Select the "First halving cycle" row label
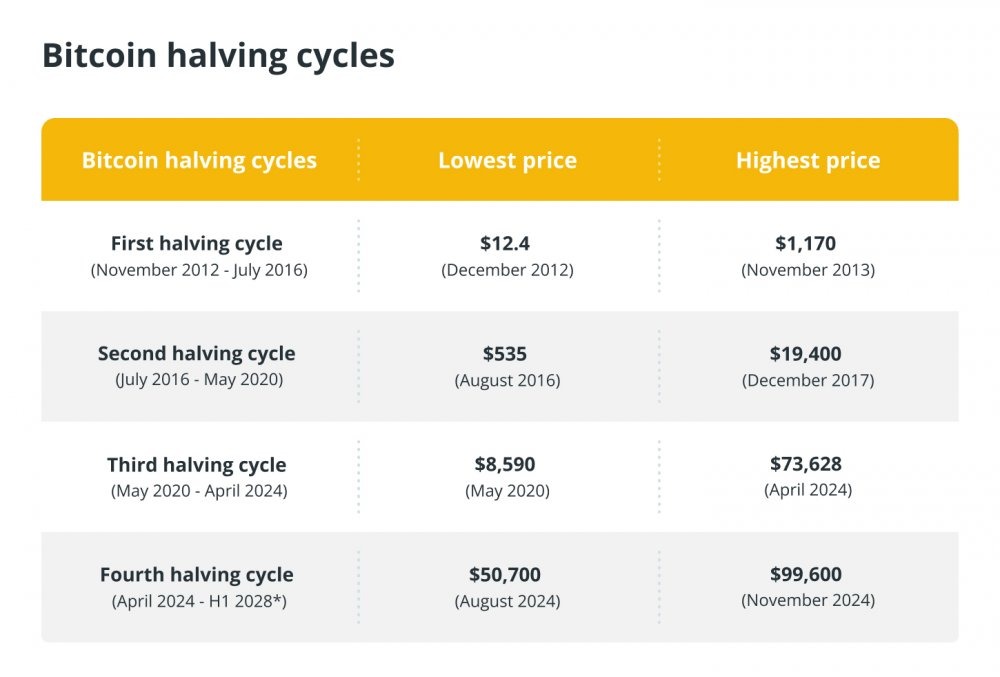Screen dimensions: 1000x677 click(197, 243)
